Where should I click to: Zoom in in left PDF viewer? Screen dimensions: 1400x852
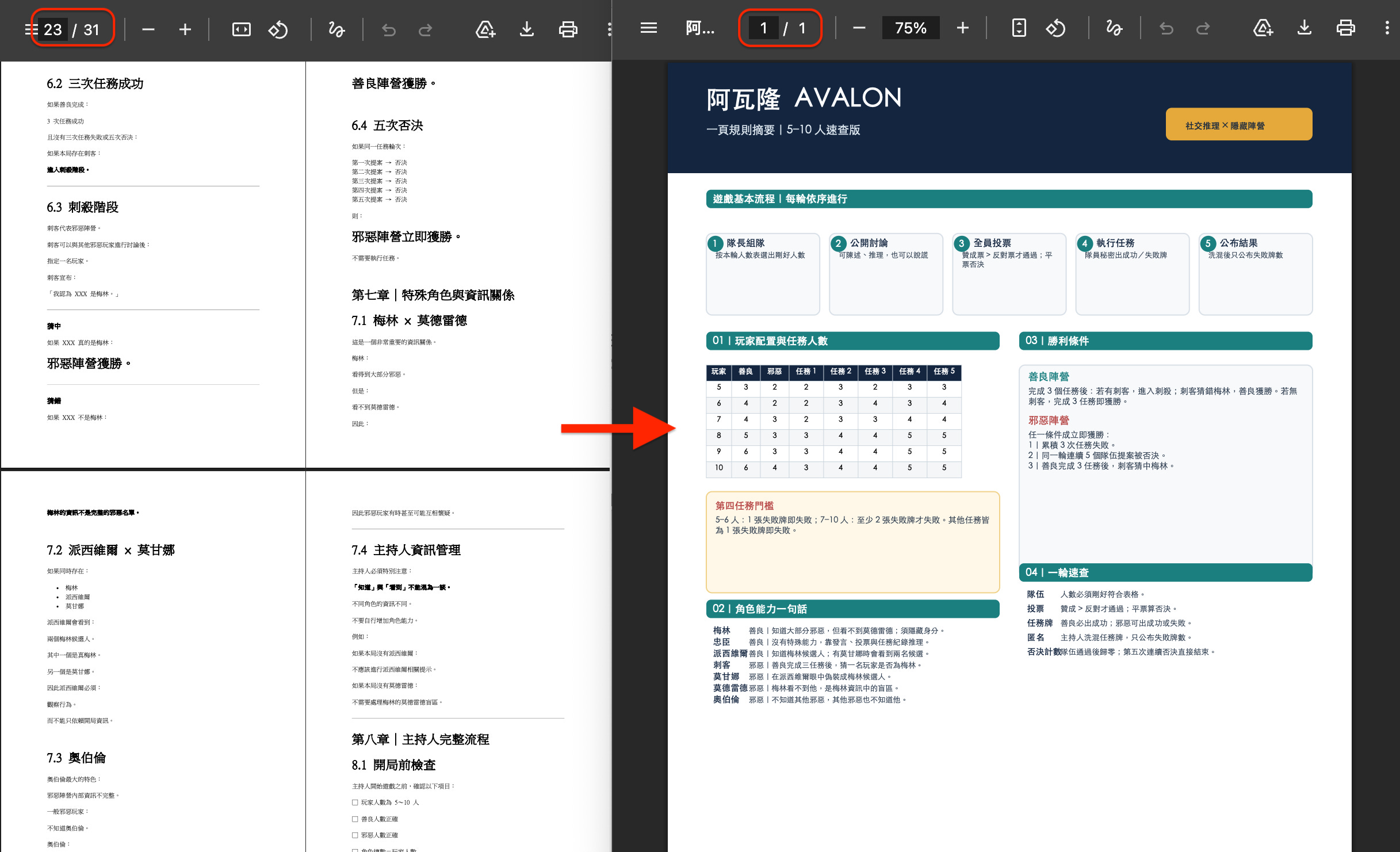(x=185, y=29)
